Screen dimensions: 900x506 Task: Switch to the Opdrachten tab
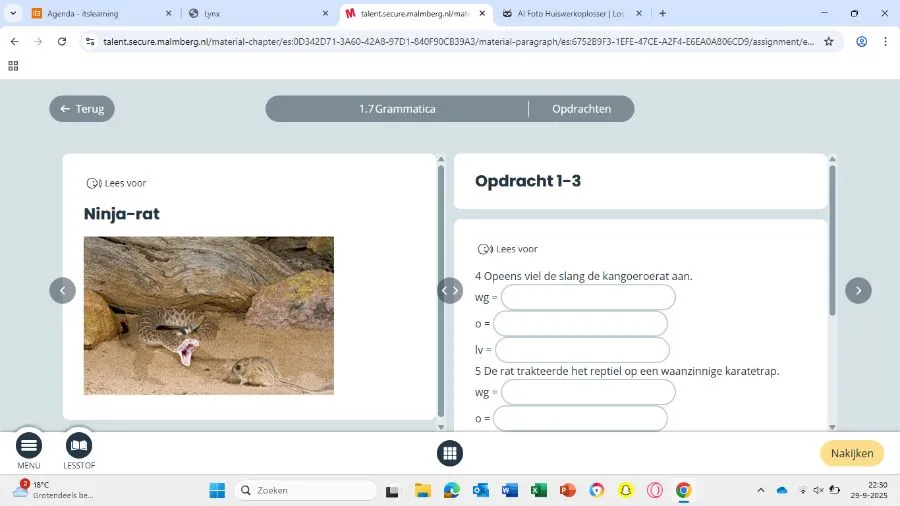click(x=581, y=109)
